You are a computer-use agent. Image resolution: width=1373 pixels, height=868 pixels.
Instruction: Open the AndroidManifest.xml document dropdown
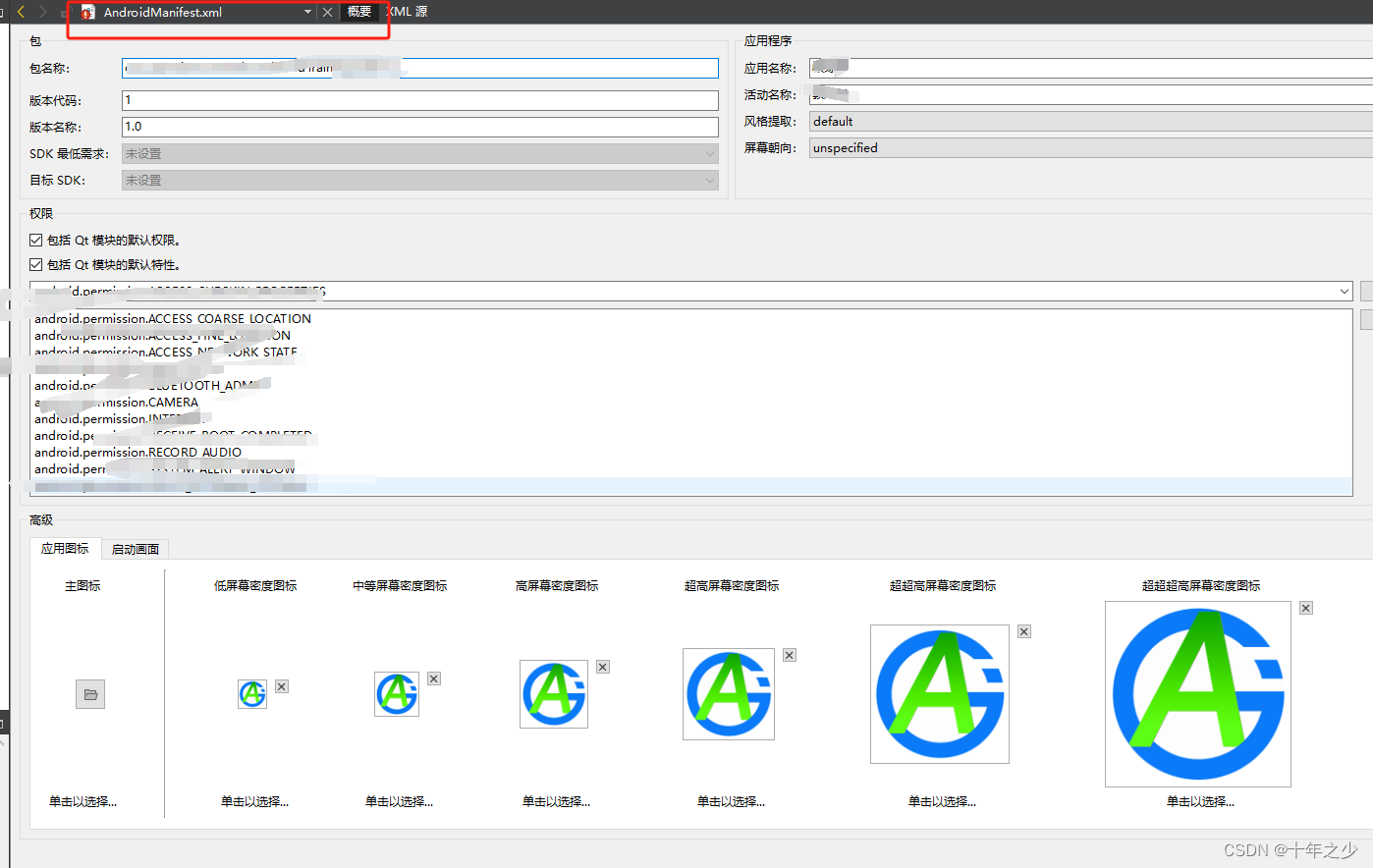point(307,12)
